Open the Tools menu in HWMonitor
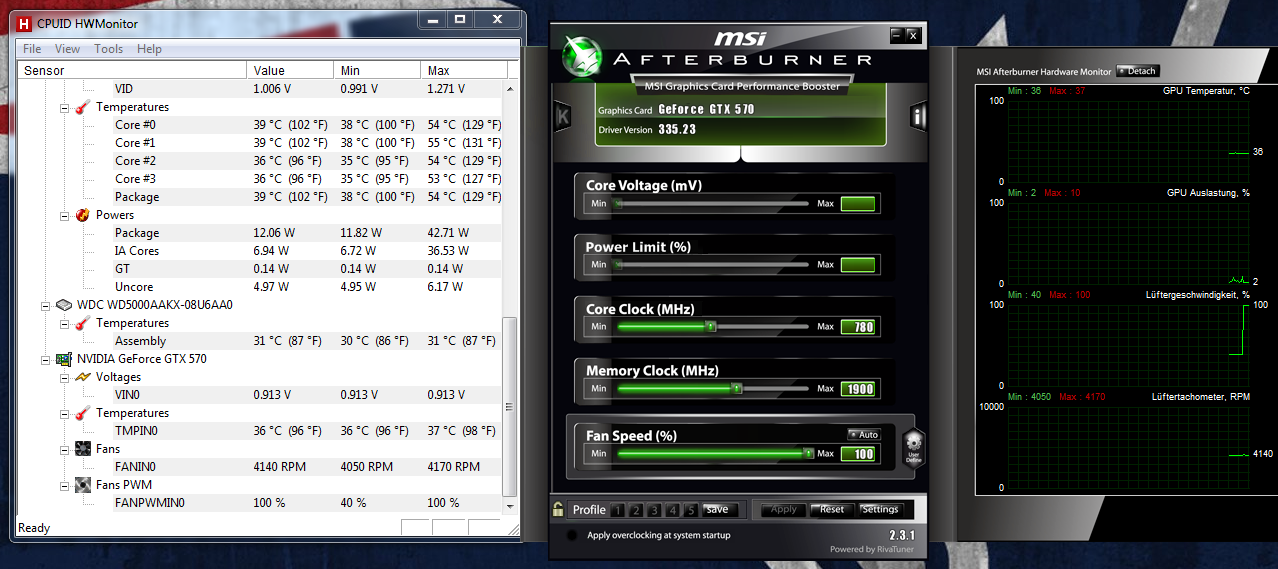The width and height of the screenshot is (1278, 569). [x=109, y=49]
